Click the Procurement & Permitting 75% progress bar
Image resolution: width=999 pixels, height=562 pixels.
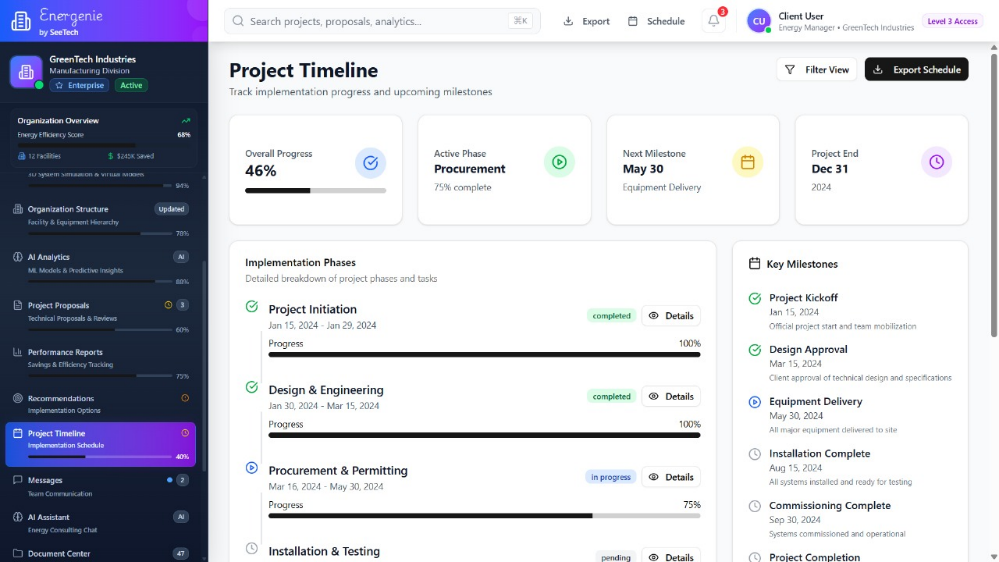pyautogui.click(x=484, y=515)
